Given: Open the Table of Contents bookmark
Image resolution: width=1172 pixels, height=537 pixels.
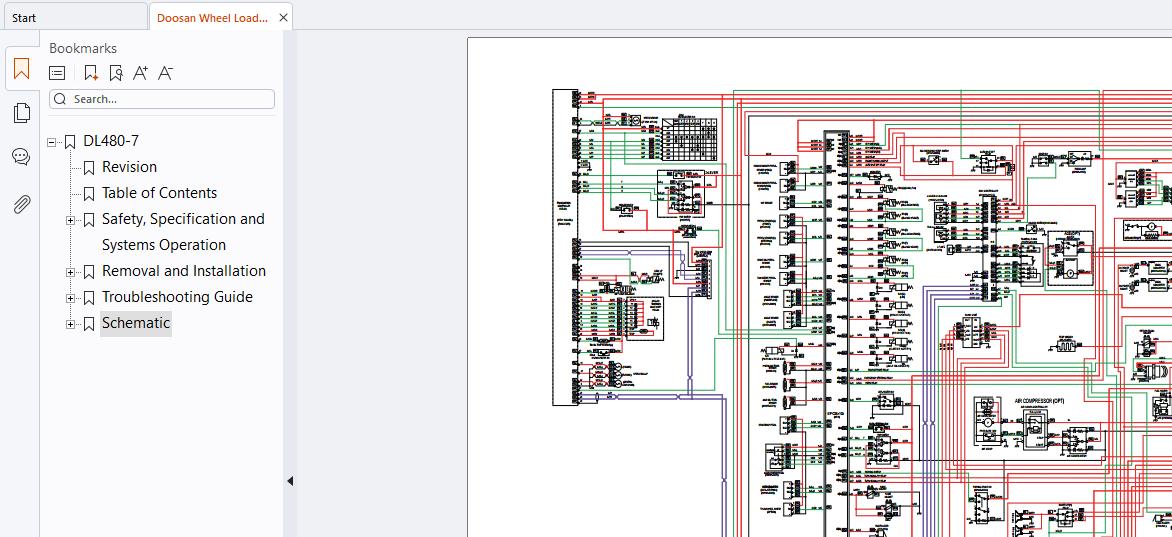Looking at the screenshot, I should (x=159, y=193).
